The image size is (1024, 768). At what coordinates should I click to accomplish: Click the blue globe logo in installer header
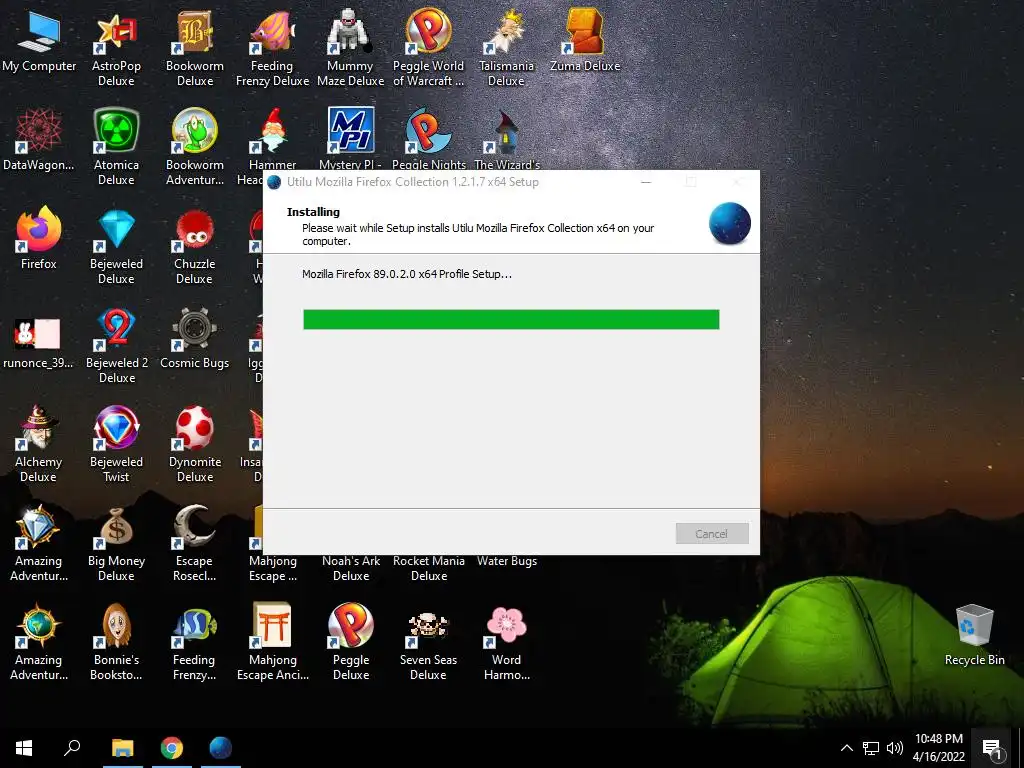729,223
